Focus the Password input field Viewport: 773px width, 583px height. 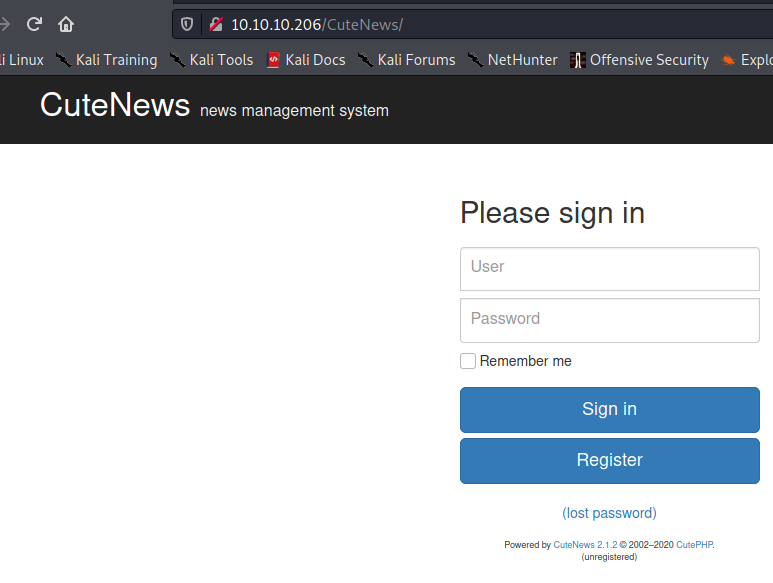609,320
